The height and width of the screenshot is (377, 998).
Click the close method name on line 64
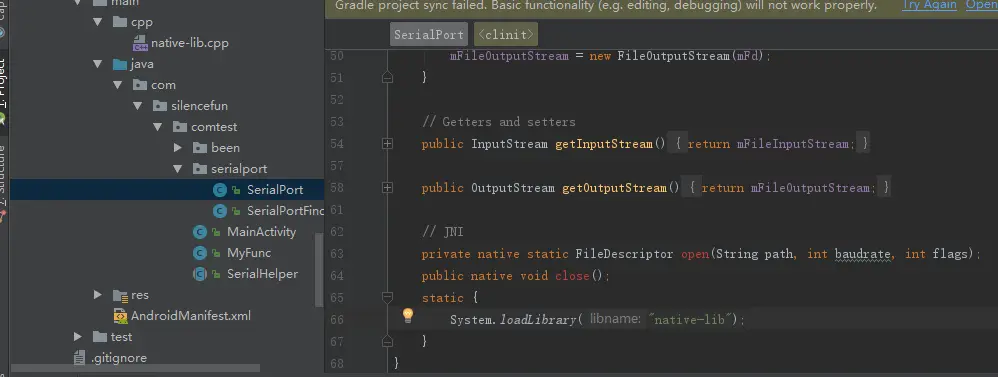[x=573, y=276]
